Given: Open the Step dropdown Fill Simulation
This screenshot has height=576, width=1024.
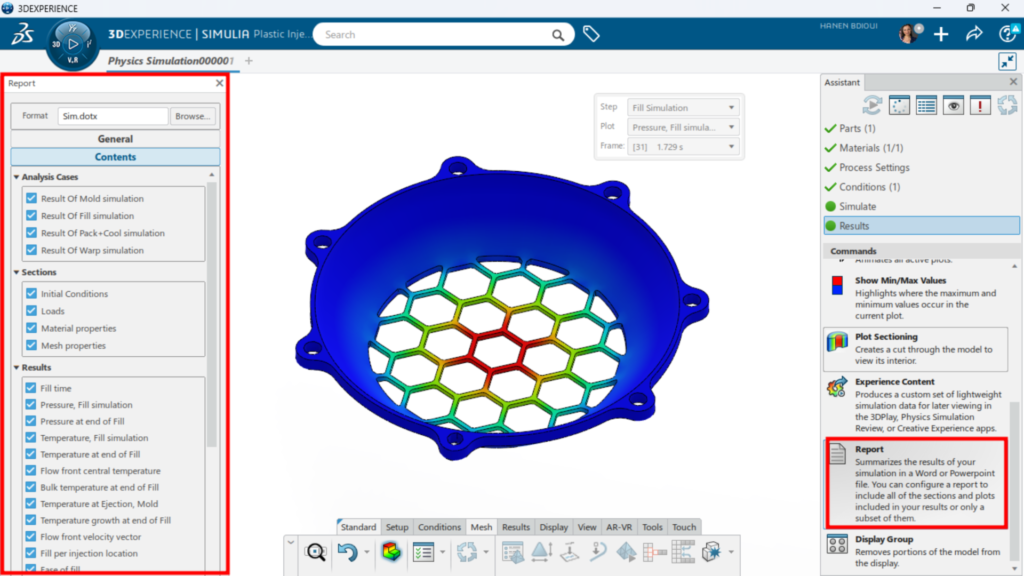Looking at the screenshot, I should coord(682,108).
